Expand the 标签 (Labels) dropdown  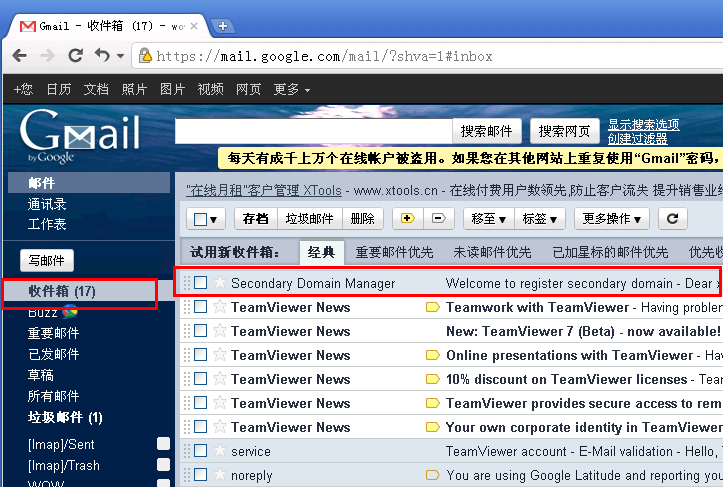click(x=541, y=218)
